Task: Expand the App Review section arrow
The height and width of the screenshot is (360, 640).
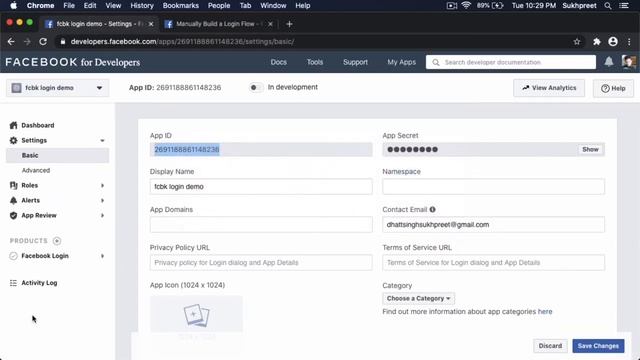Action: pyautogui.click(x=102, y=216)
